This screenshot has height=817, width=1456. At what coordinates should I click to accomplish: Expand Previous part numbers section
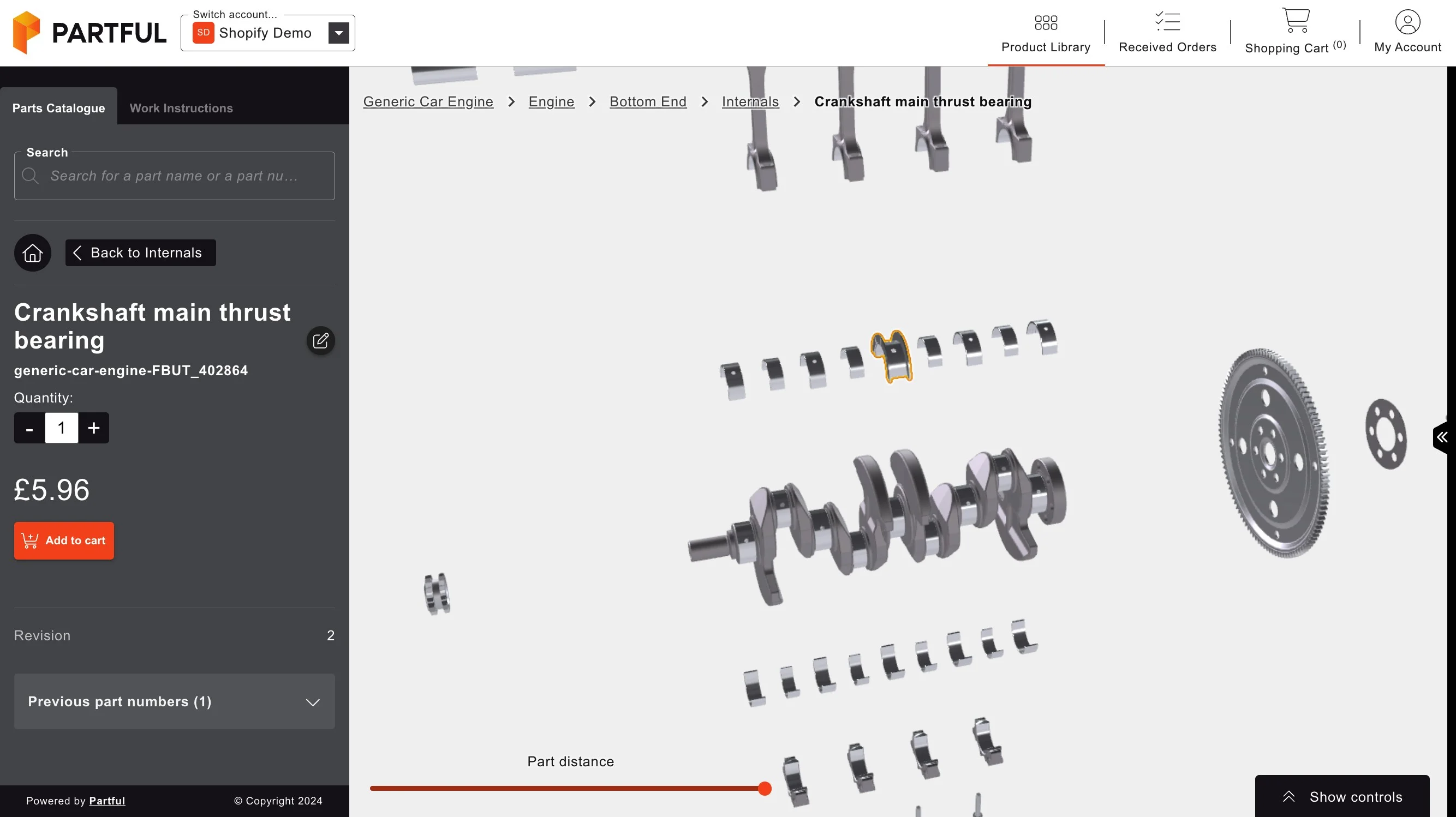(175, 702)
